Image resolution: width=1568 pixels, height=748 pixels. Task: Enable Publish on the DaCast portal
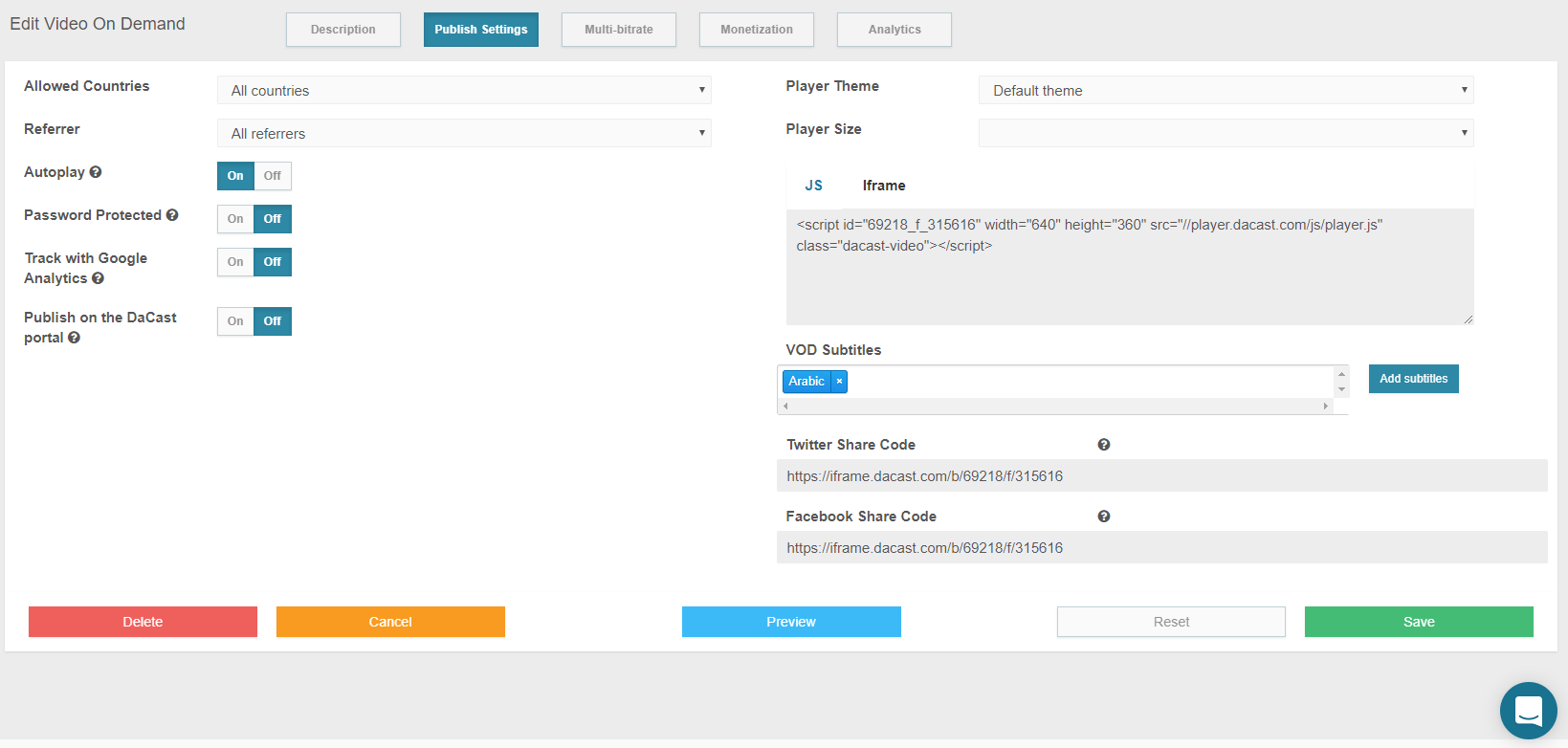235,321
